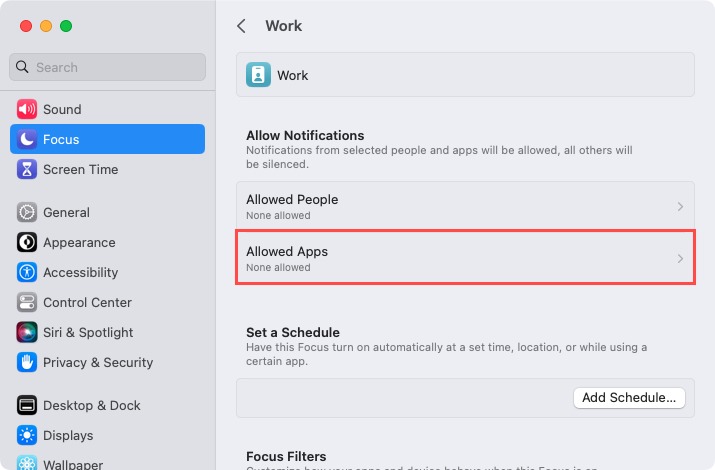715x470 pixels.
Task: Minimize window with yellow button
Action: pyautogui.click(x=46, y=26)
